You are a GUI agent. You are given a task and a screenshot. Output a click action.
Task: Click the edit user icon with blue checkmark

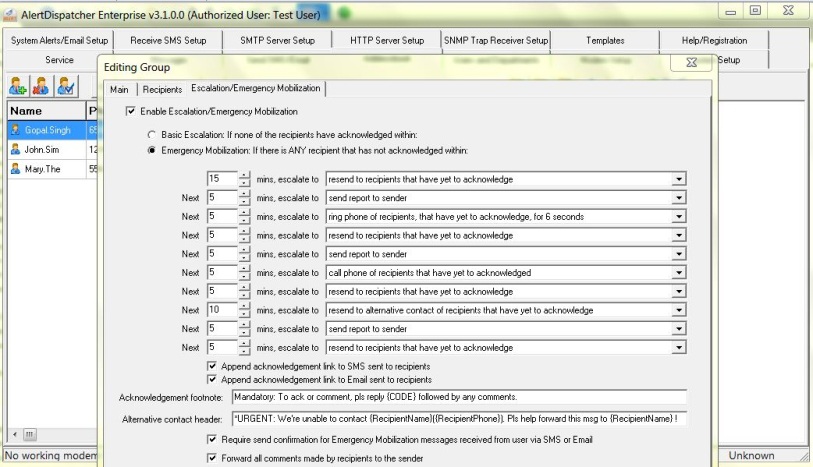(66, 86)
